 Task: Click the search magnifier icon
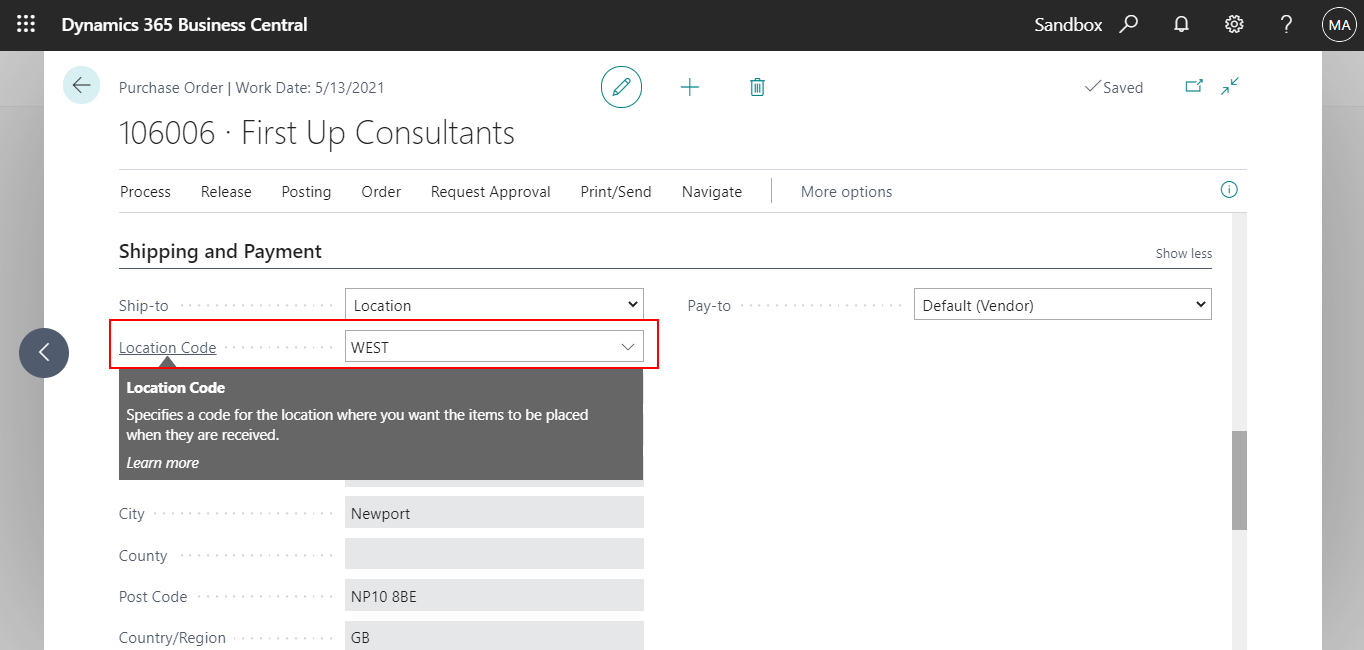click(x=1128, y=24)
